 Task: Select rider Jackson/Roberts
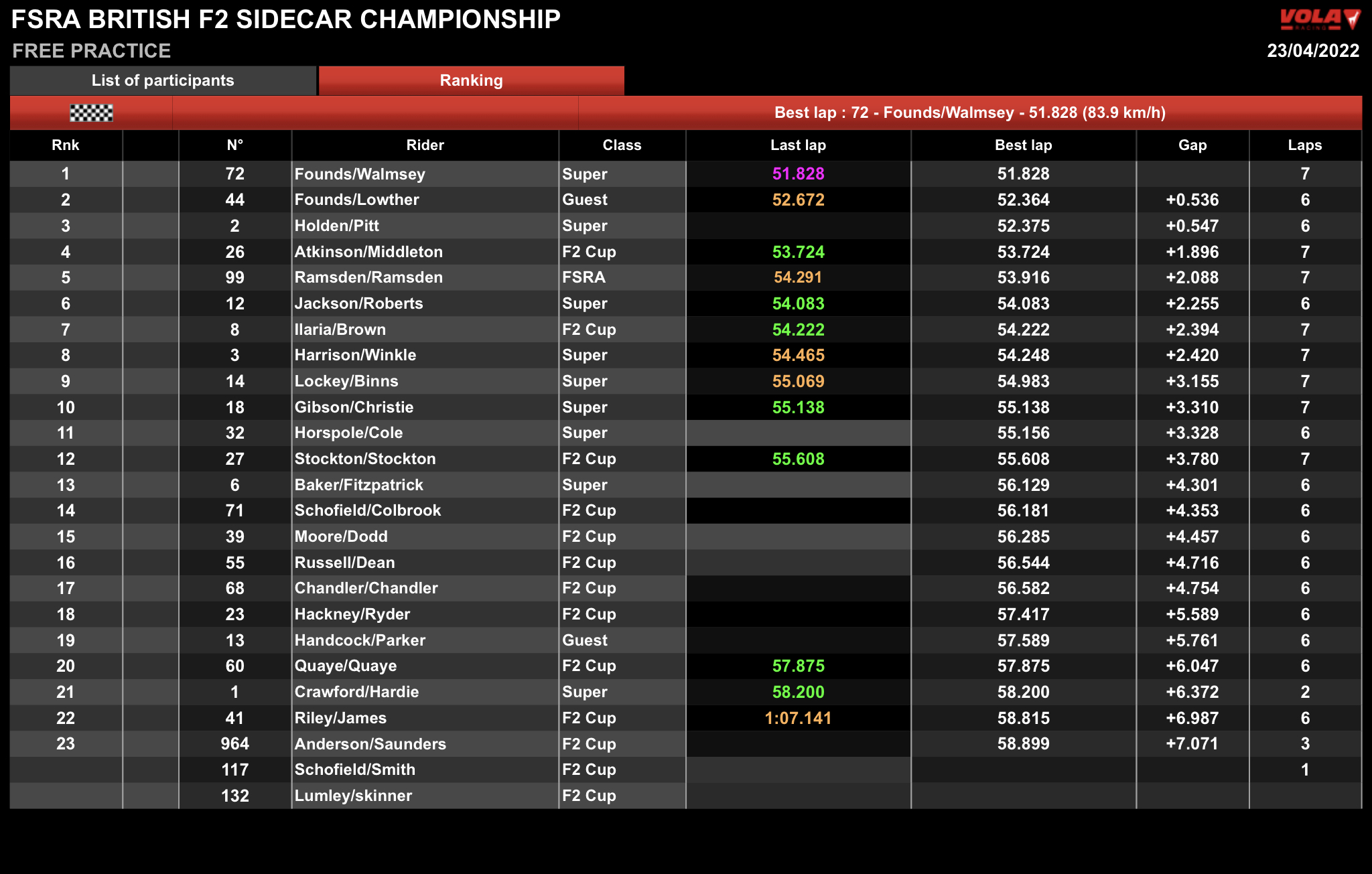coord(358,303)
